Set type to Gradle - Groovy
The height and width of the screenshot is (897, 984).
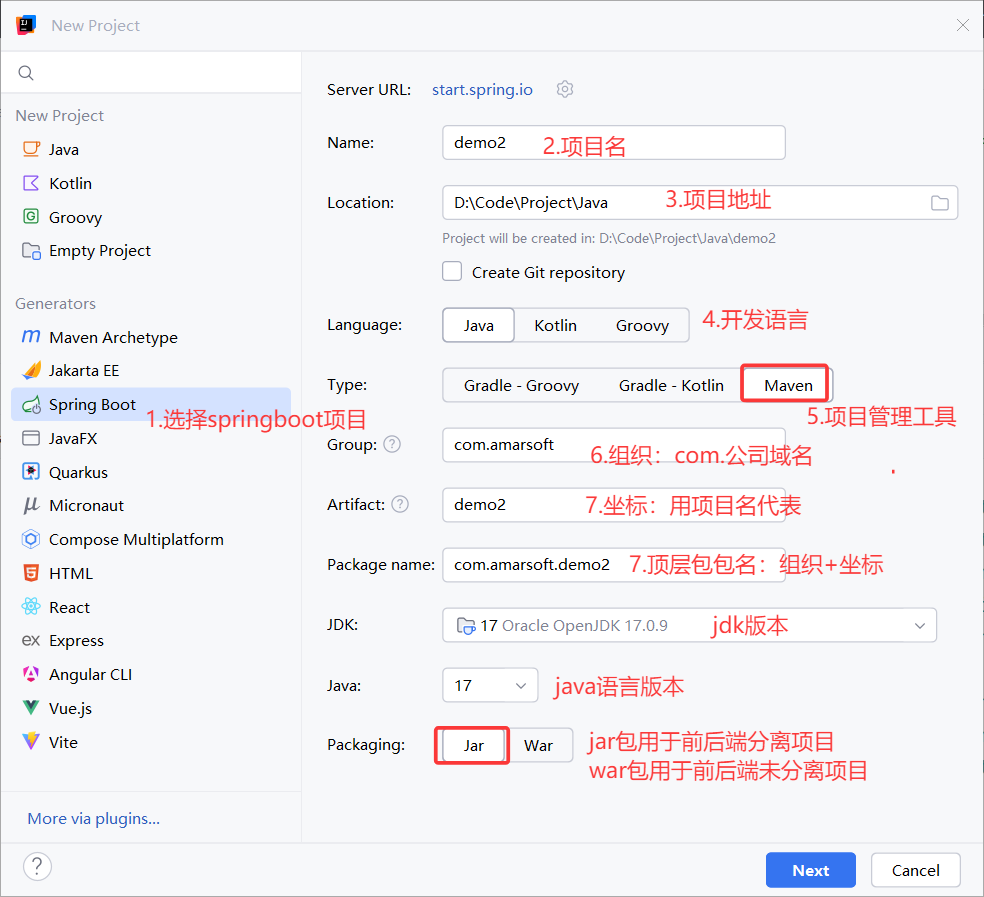click(x=521, y=385)
